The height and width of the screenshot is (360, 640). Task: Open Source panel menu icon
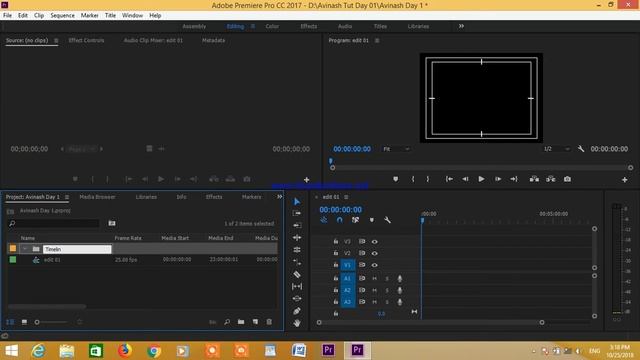click(56, 40)
